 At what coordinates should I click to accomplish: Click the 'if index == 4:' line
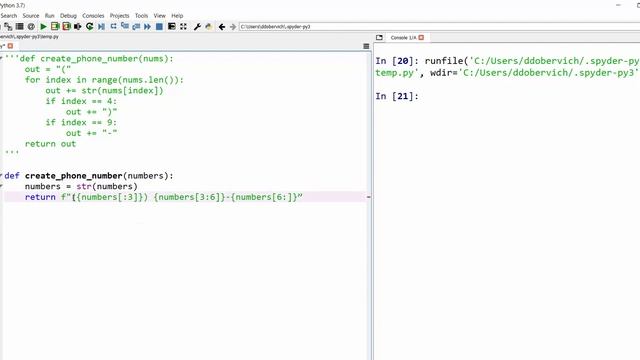pos(81,101)
